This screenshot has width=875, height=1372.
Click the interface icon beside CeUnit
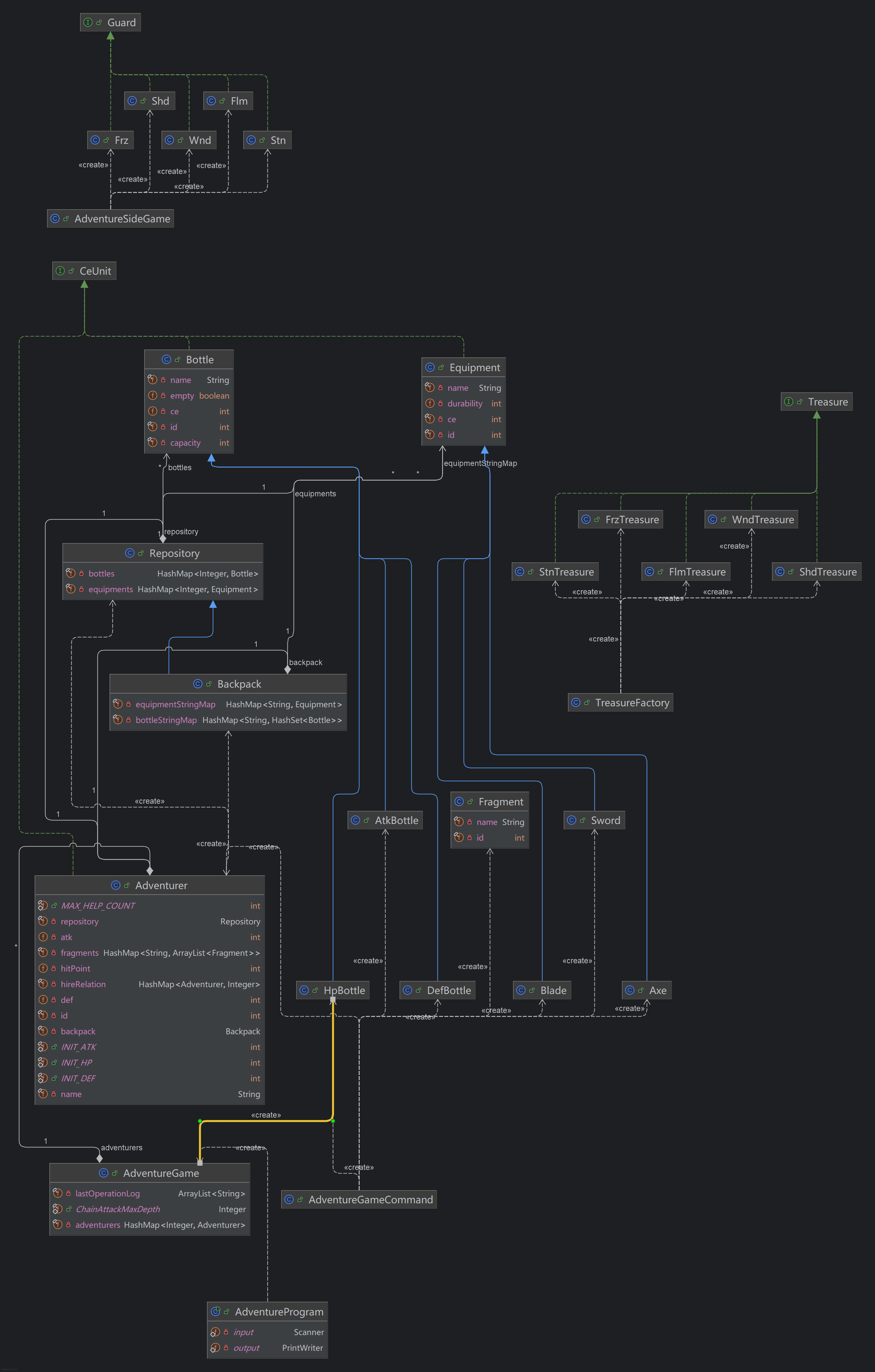(60, 271)
